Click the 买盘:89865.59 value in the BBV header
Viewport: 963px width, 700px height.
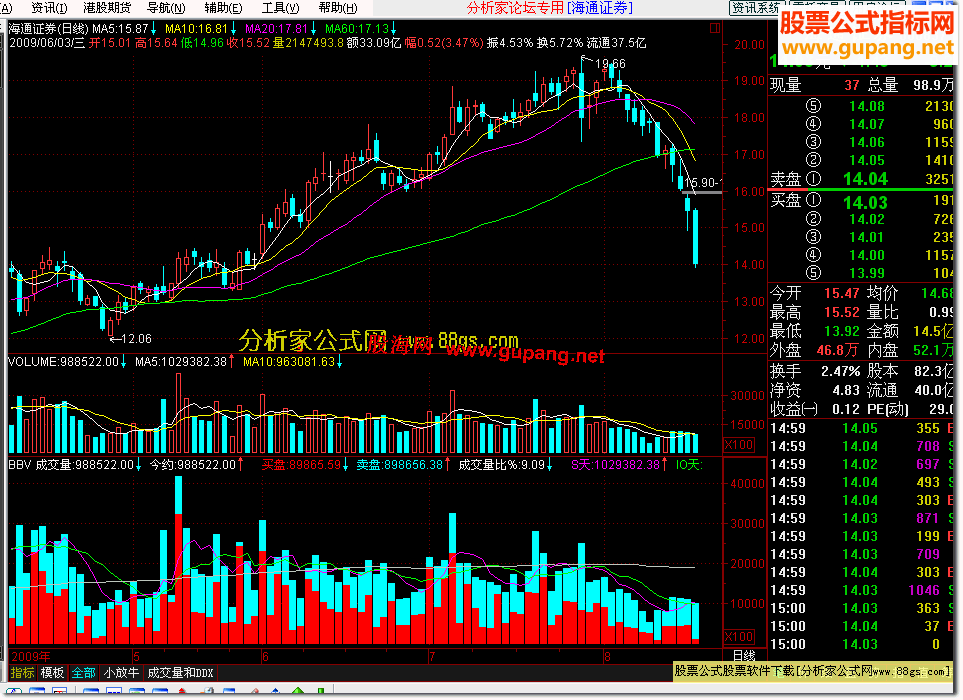(x=301, y=465)
